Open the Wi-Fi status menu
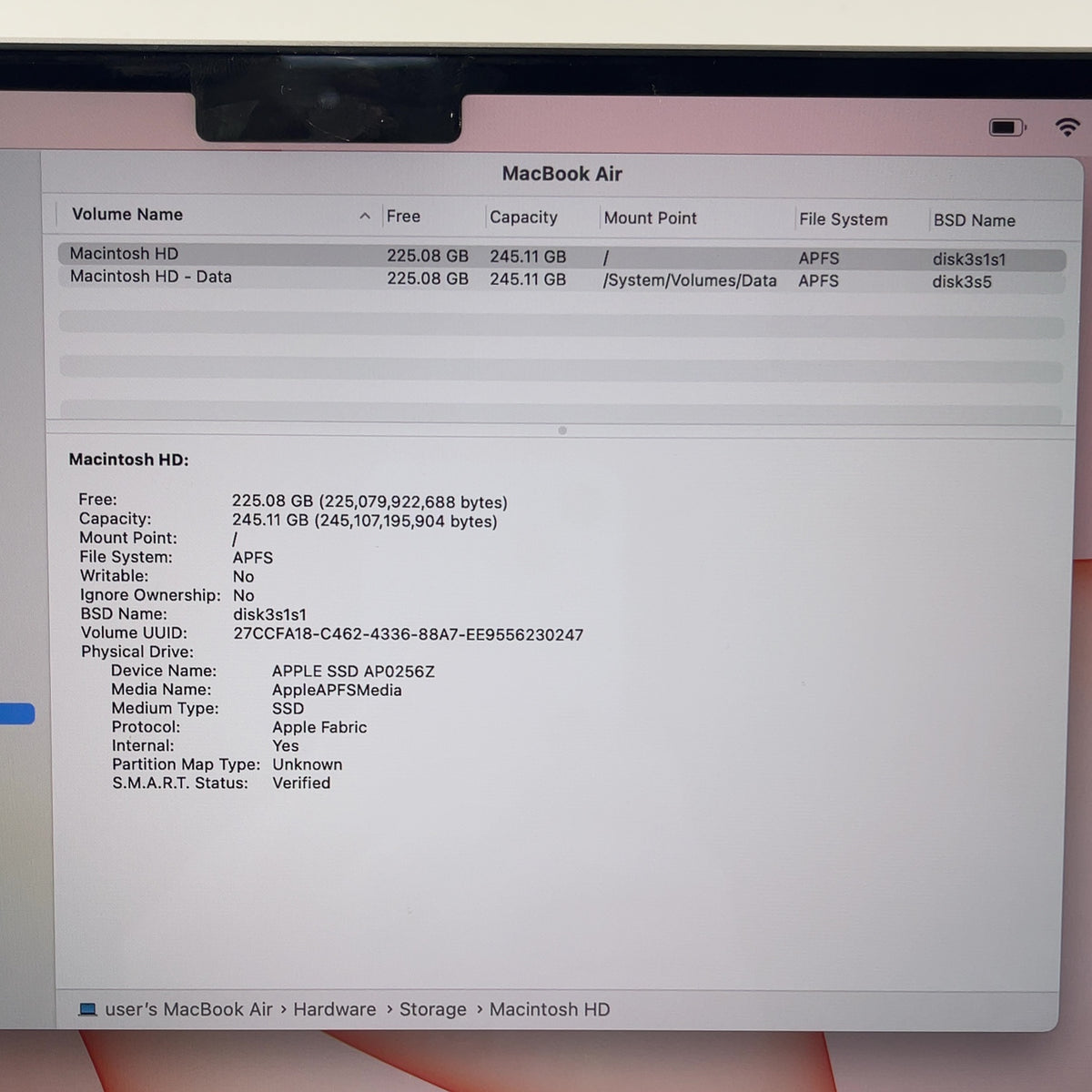Image resolution: width=1092 pixels, height=1092 pixels. pos(1067,127)
